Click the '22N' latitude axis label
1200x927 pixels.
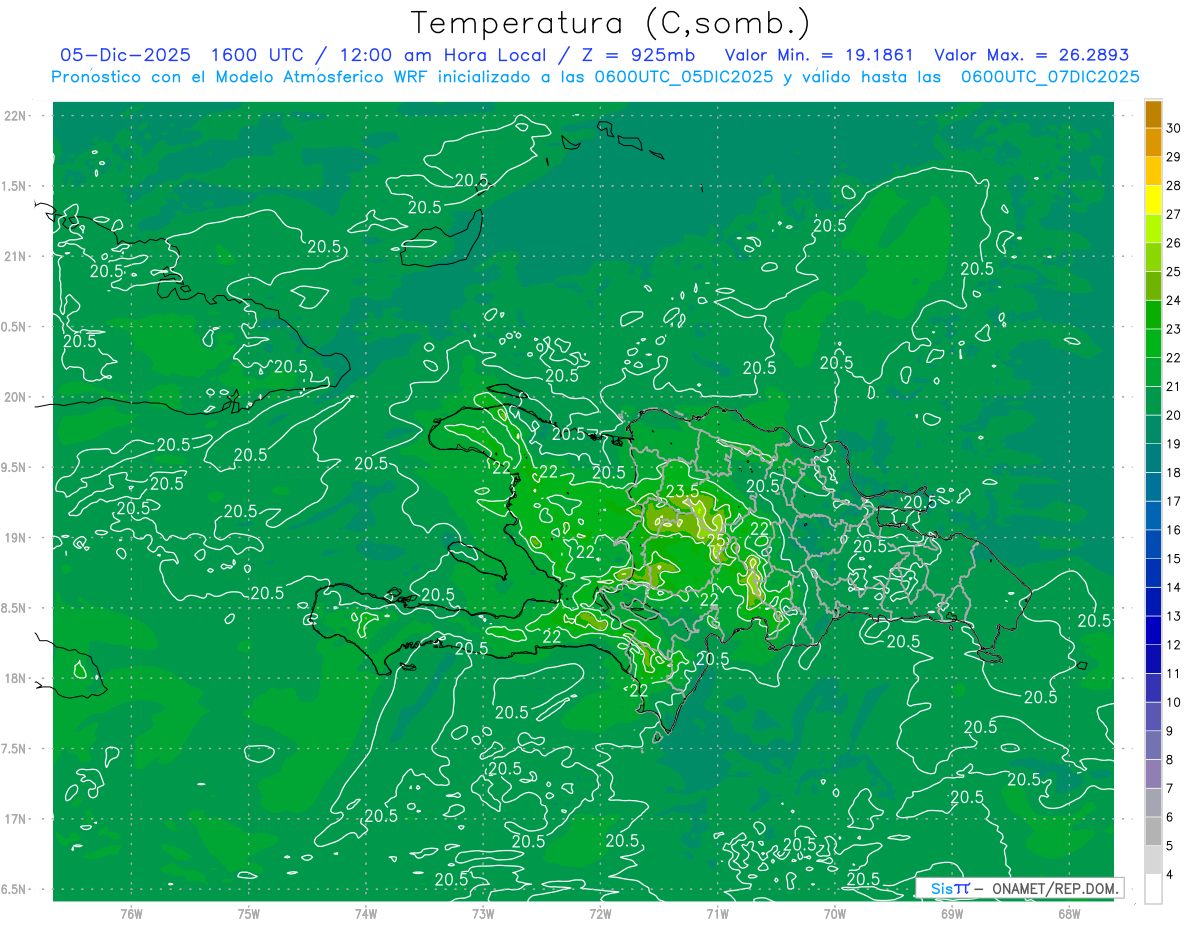pyautogui.click(x=15, y=116)
